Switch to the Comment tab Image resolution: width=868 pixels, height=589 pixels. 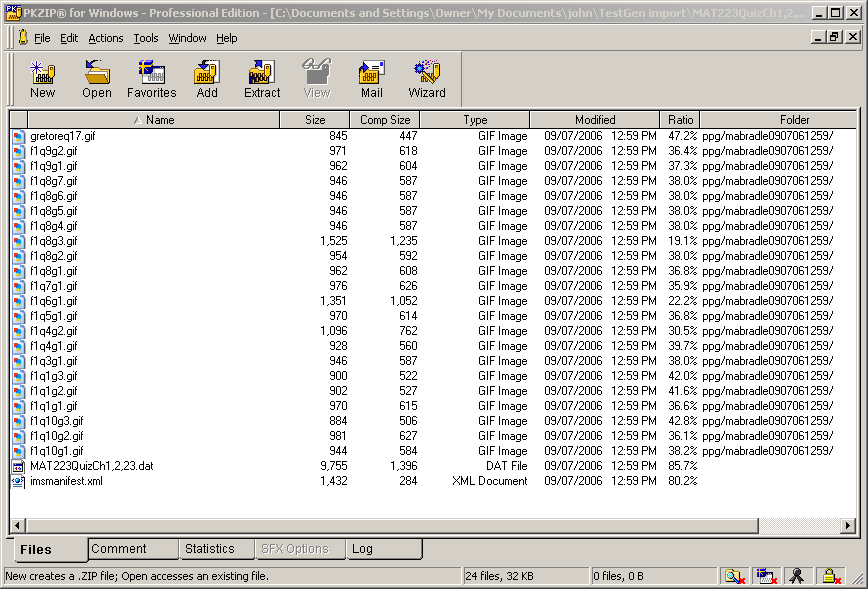(x=133, y=549)
